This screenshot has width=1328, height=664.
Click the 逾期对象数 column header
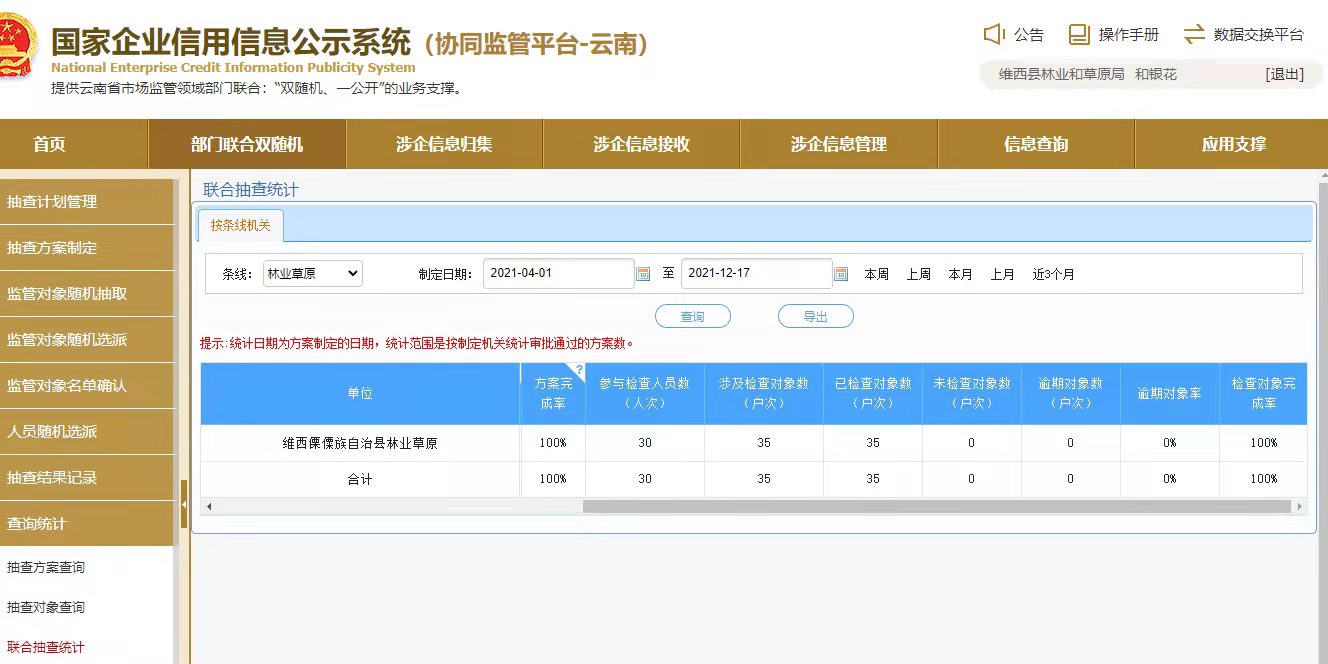coord(1070,393)
